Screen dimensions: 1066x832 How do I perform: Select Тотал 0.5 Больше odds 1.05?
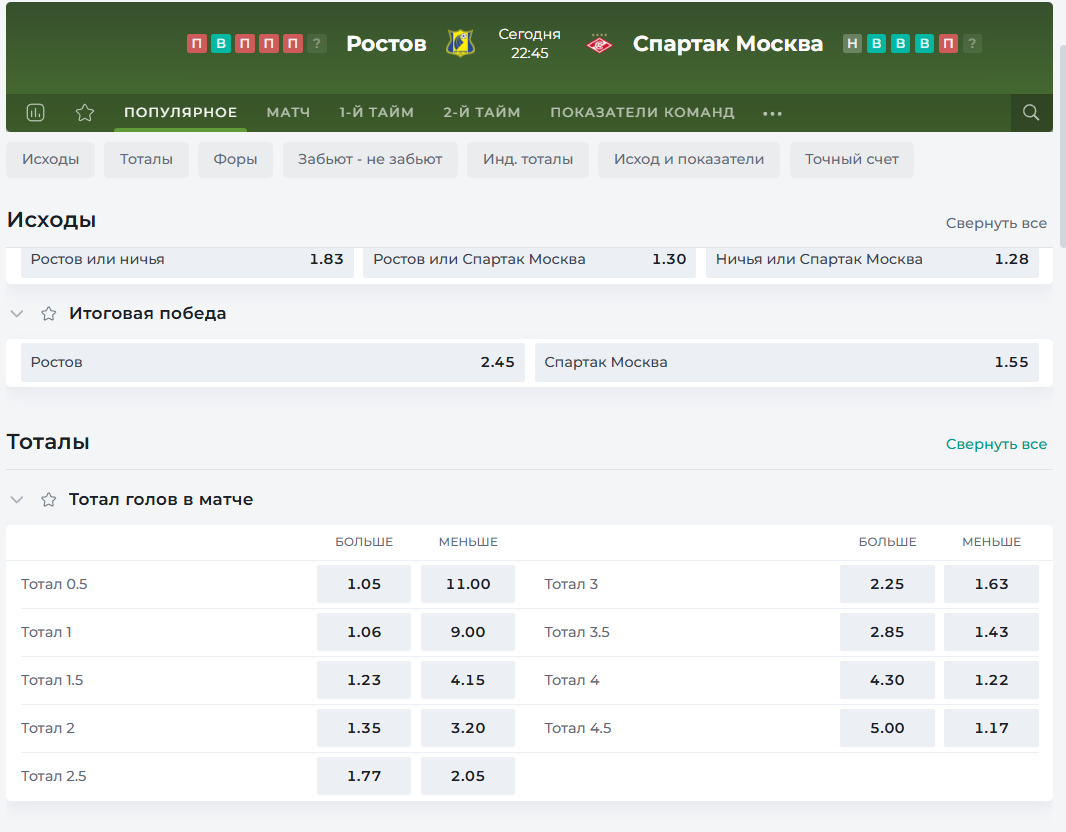[364, 584]
